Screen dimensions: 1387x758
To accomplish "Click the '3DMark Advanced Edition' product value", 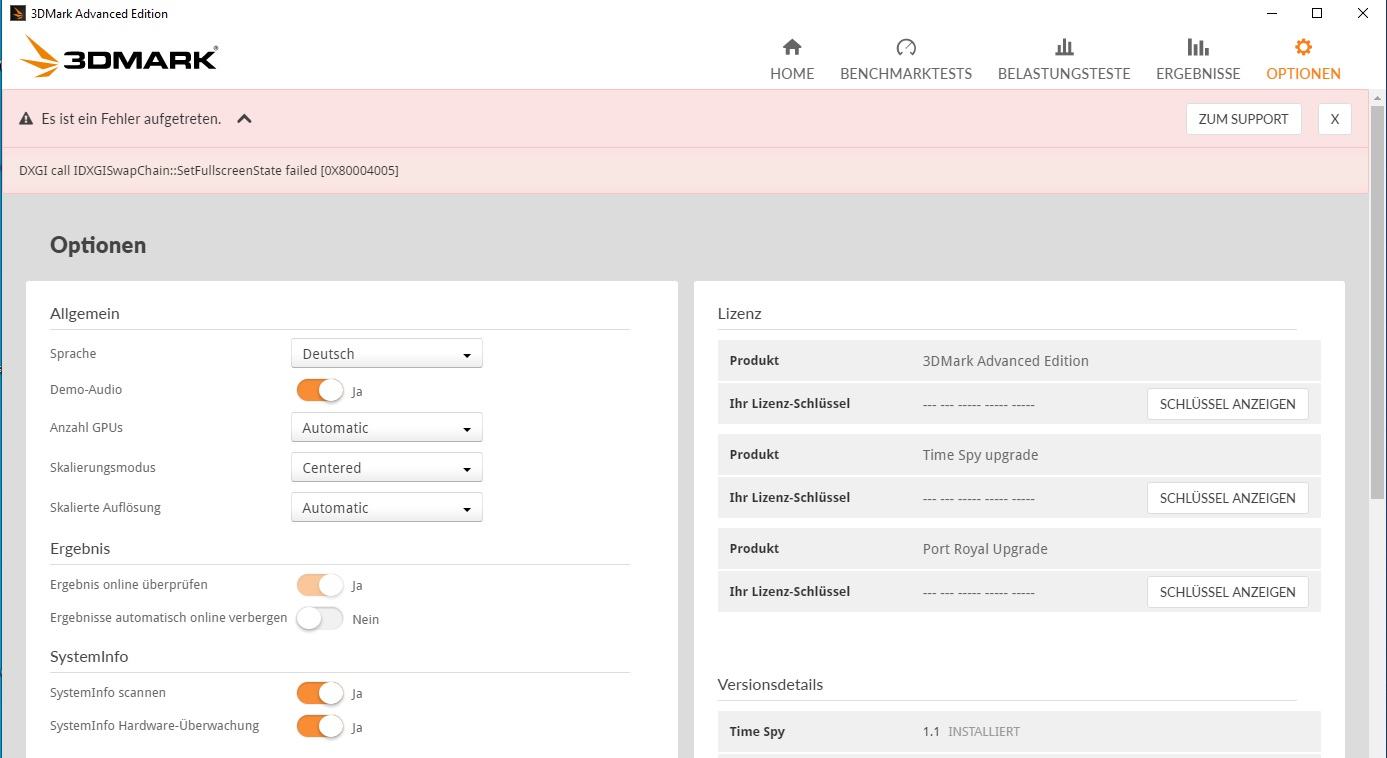I will (x=1005, y=361).
